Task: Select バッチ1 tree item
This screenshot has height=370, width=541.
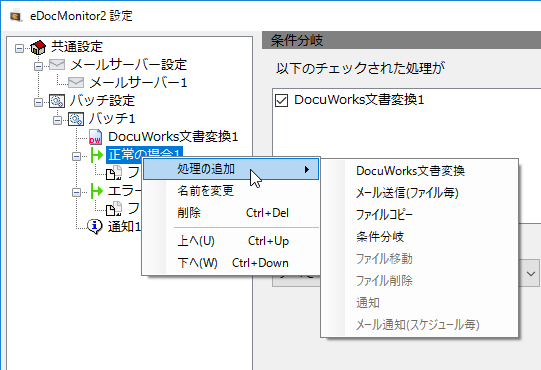Action: coord(112,119)
